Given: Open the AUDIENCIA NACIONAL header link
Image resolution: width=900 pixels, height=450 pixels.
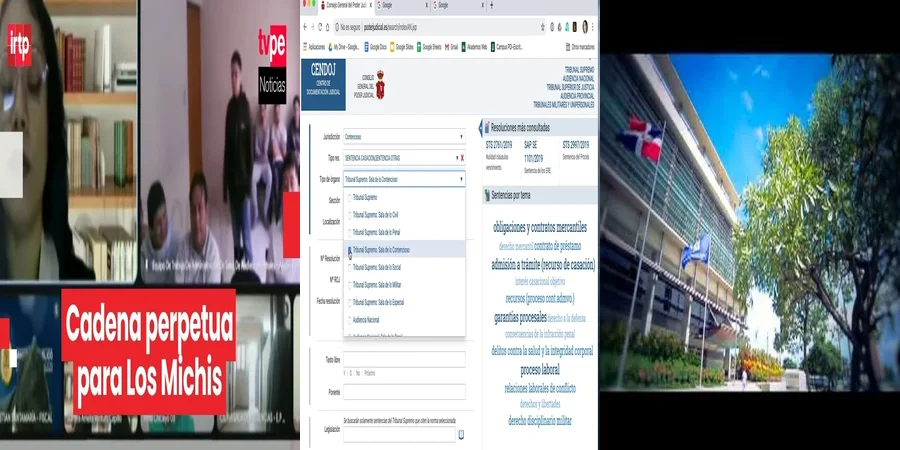Looking at the screenshot, I should pos(577,78).
